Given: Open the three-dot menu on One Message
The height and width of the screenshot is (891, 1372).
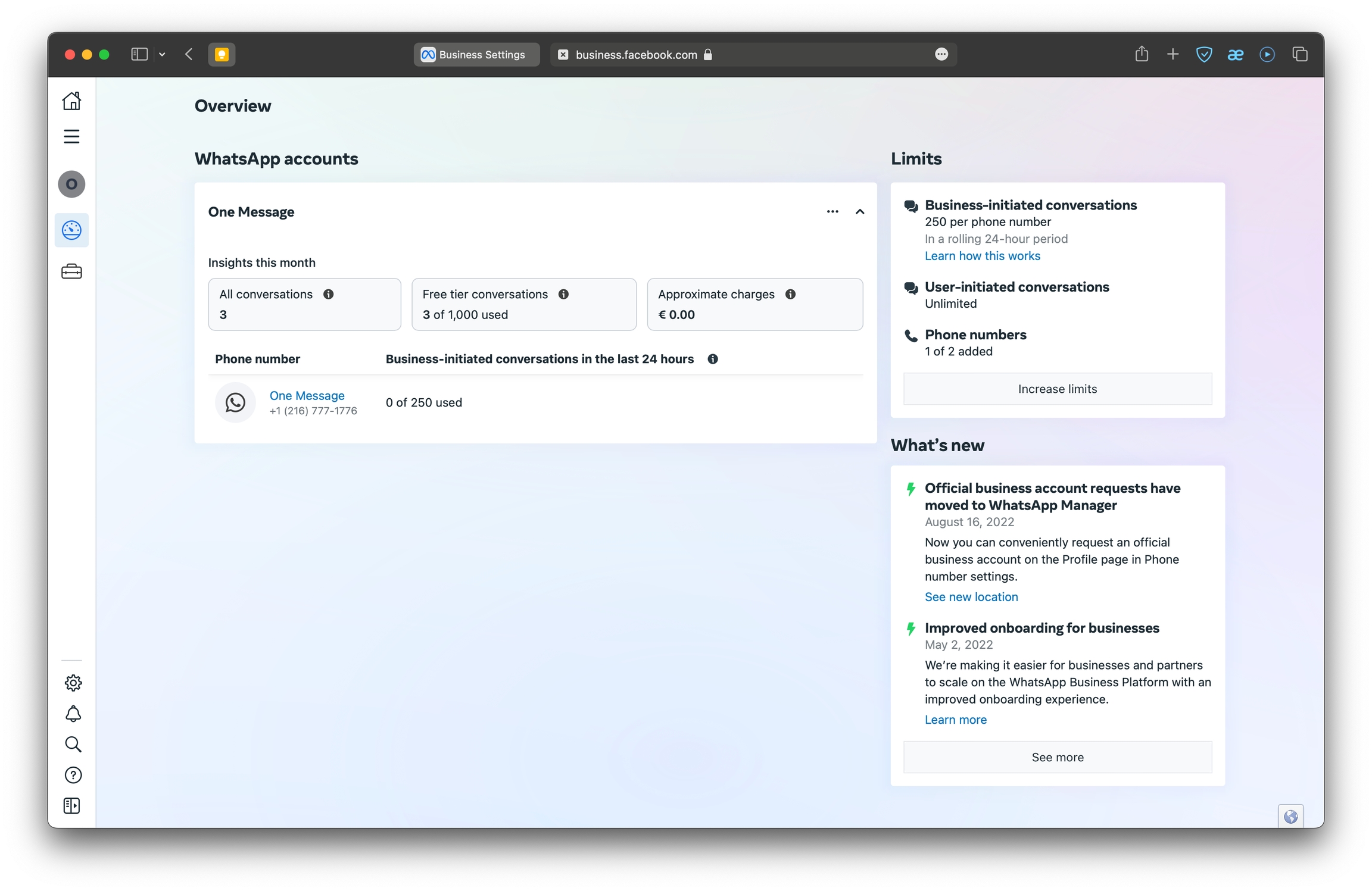Looking at the screenshot, I should tap(832, 212).
